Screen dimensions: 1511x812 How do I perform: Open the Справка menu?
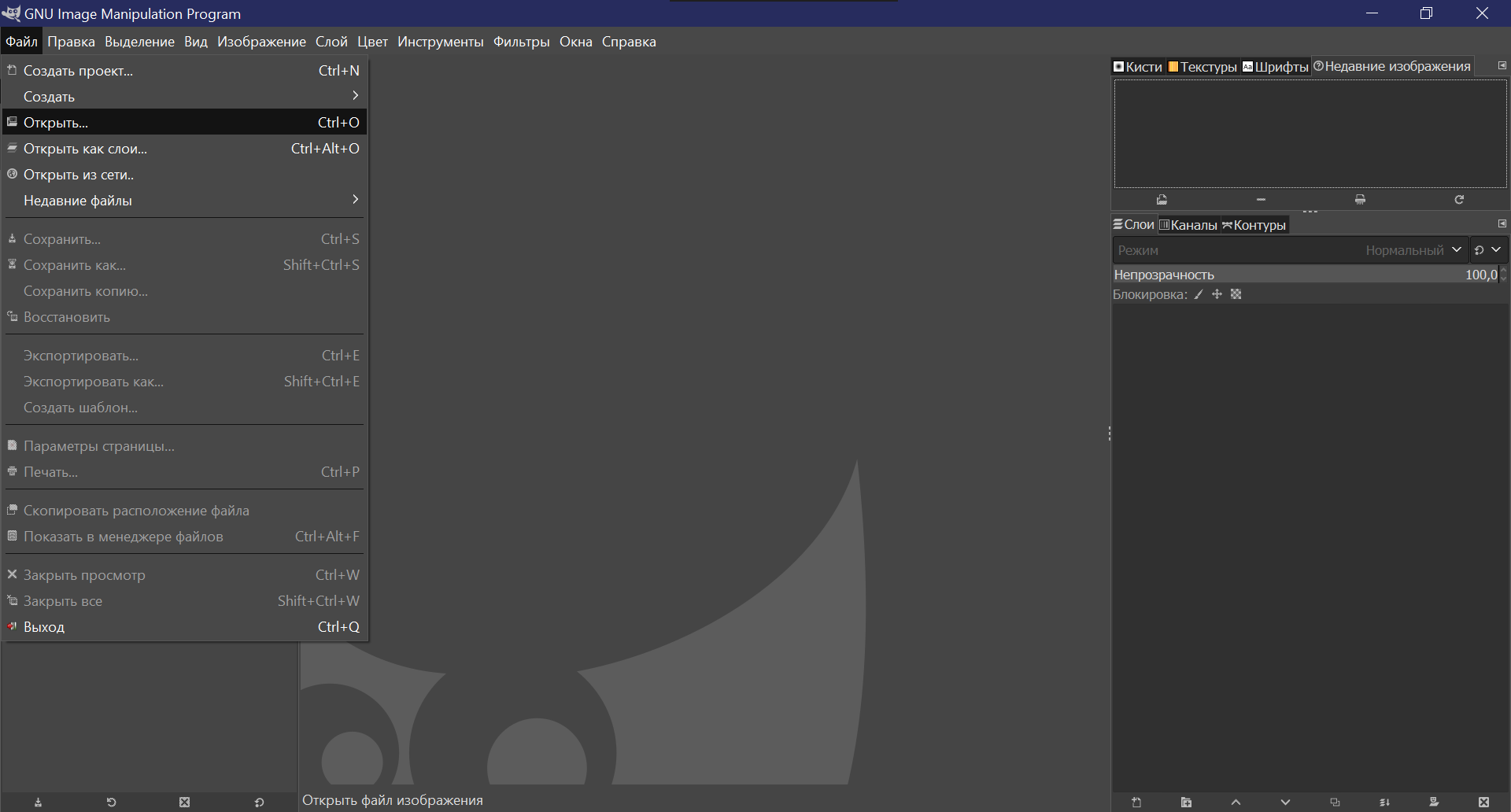pos(629,42)
